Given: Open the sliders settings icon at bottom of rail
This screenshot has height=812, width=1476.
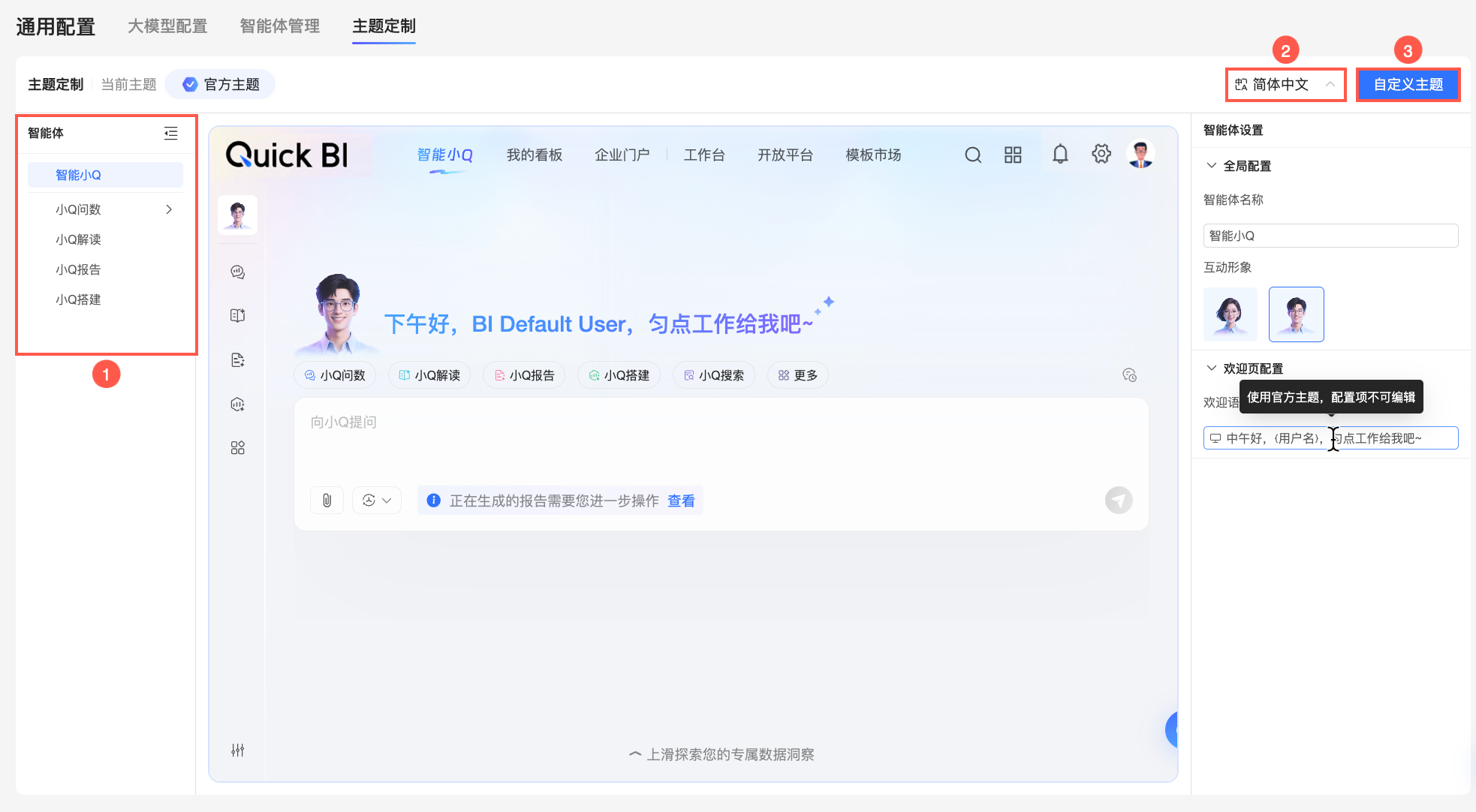Looking at the screenshot, I should (237, 750).
